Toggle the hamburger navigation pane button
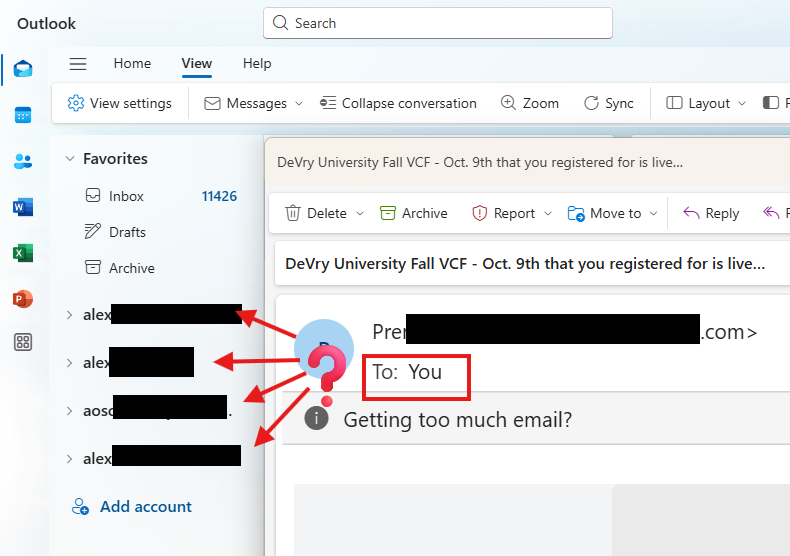Viewport: 790px width, 556px height. (x=78, y=63)
